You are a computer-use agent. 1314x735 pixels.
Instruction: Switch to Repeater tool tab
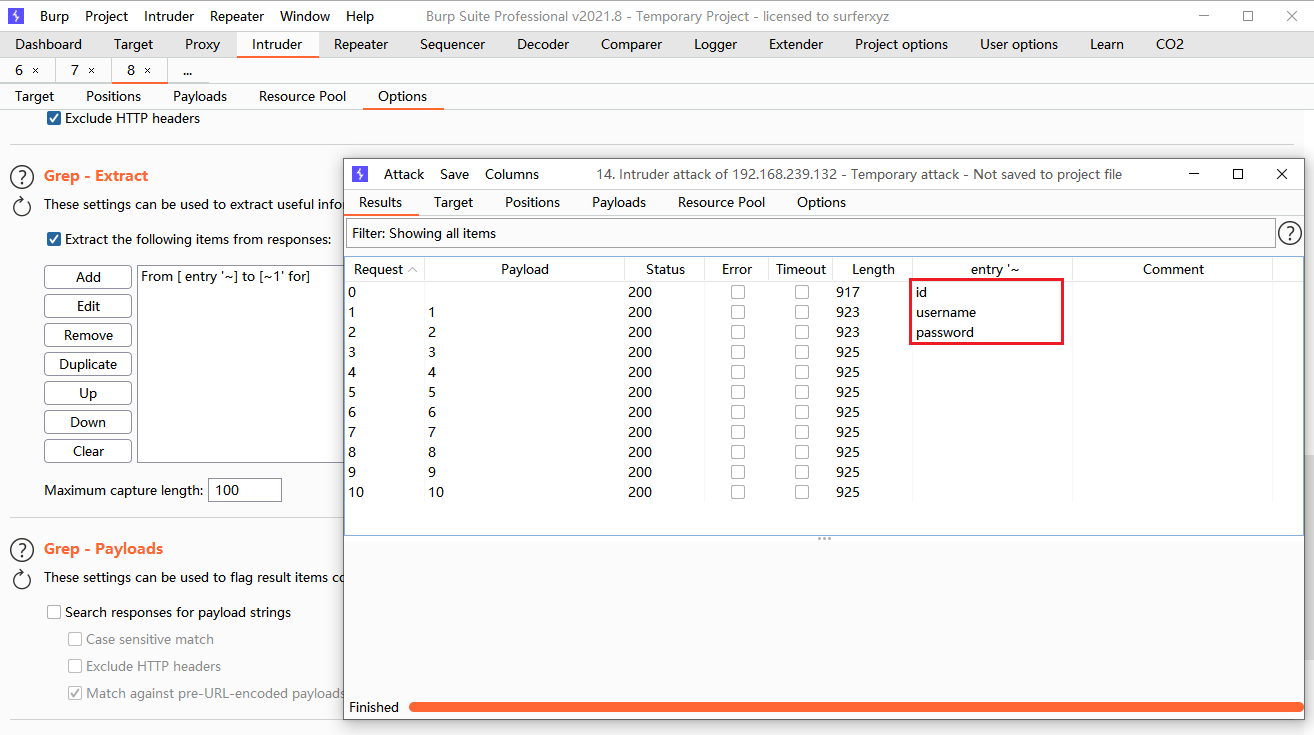coord(361,44)
